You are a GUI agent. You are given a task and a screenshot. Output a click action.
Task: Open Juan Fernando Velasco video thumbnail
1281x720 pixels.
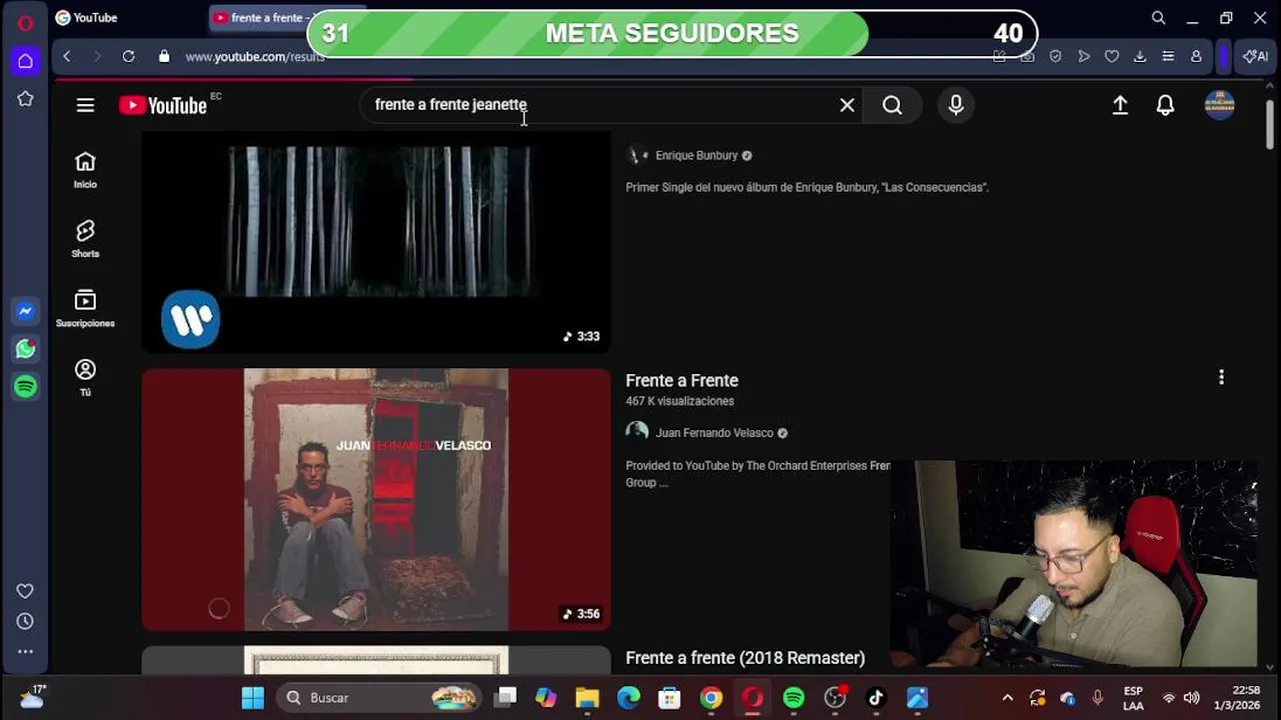376,499
